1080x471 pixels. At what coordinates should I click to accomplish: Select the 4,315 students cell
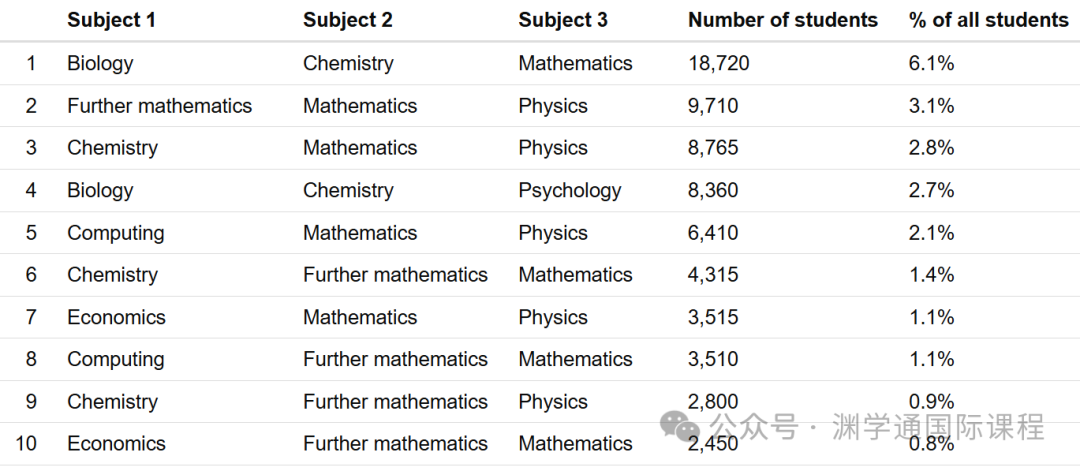(x=713, y=275)
